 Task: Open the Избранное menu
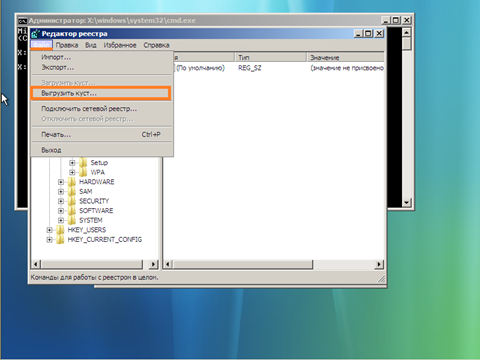pos(120,45)
